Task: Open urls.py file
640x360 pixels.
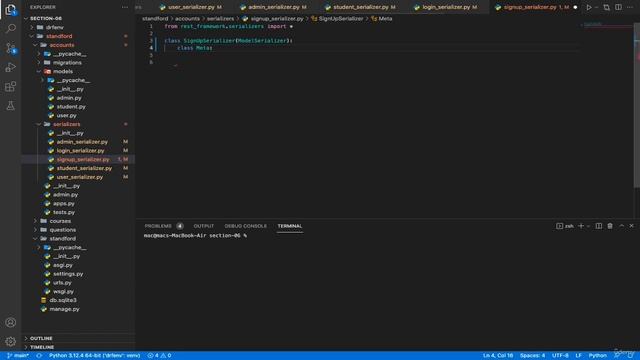Action: pos(78,282)
